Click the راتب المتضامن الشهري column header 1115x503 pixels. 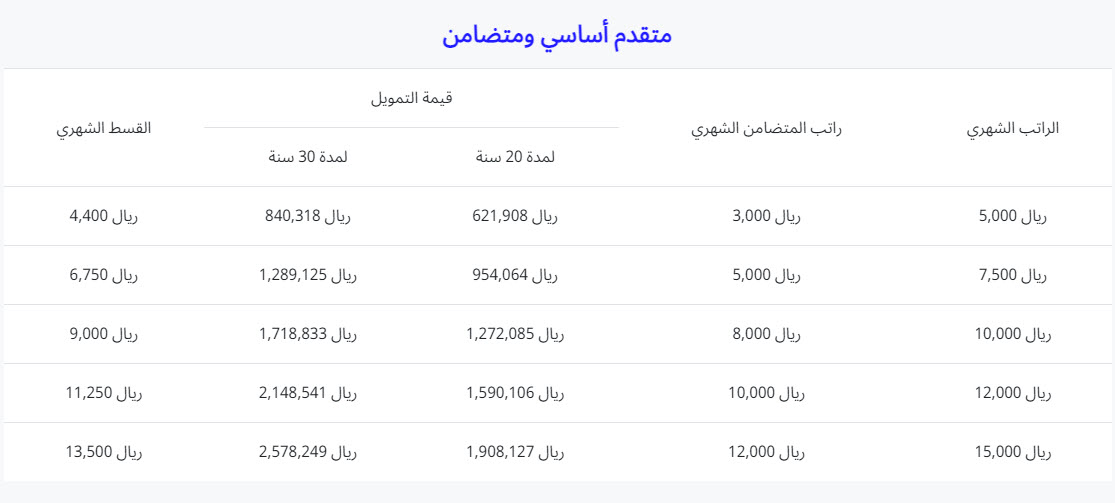tap(767, 129)
